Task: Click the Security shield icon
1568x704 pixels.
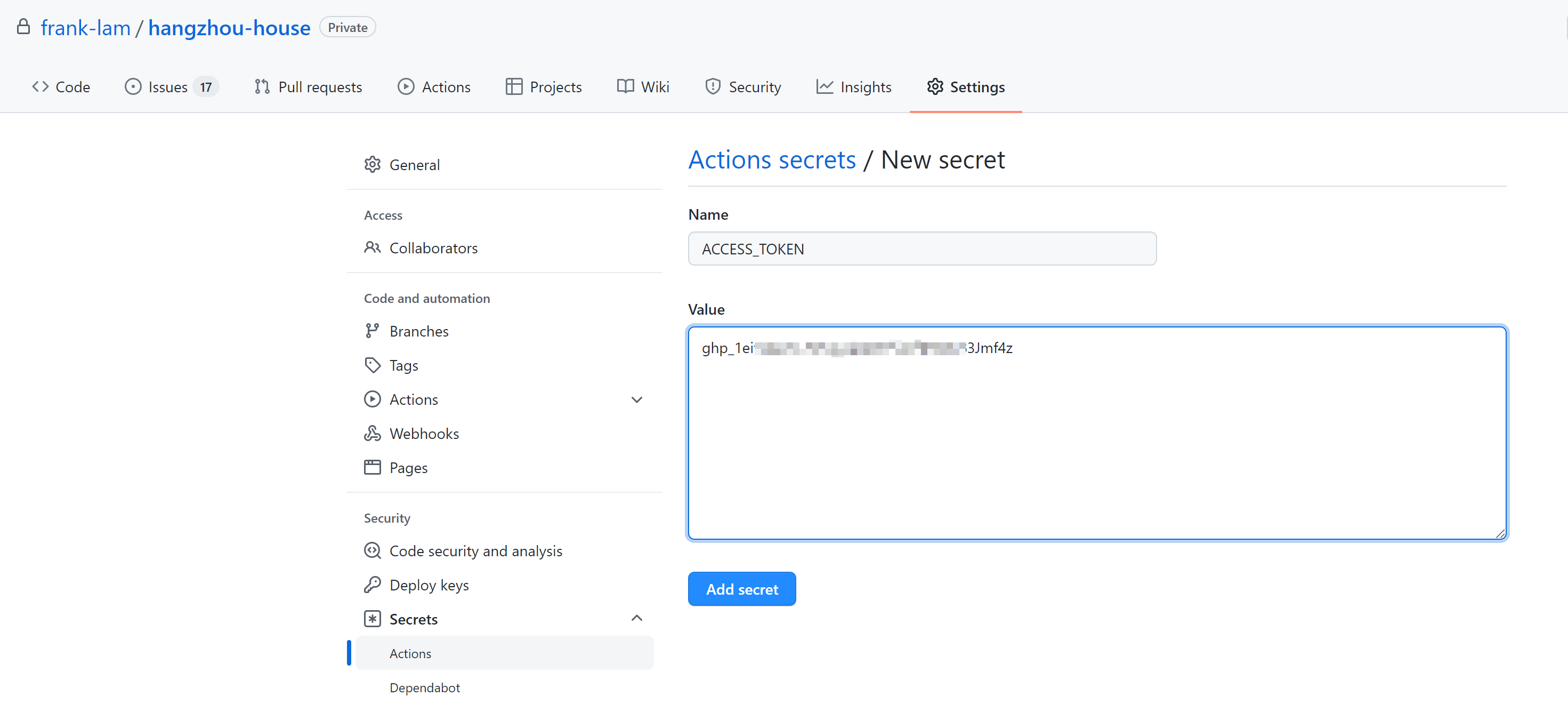Action: (713, 87)
